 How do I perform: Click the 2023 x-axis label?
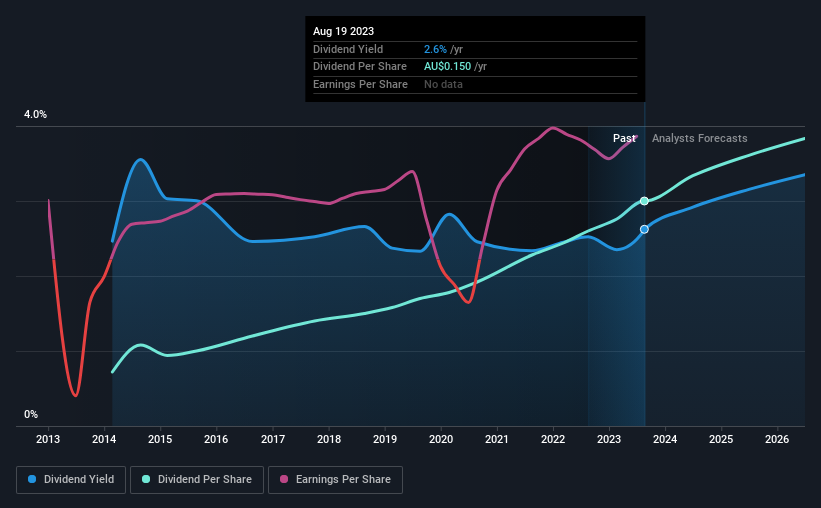pos(609,439)
